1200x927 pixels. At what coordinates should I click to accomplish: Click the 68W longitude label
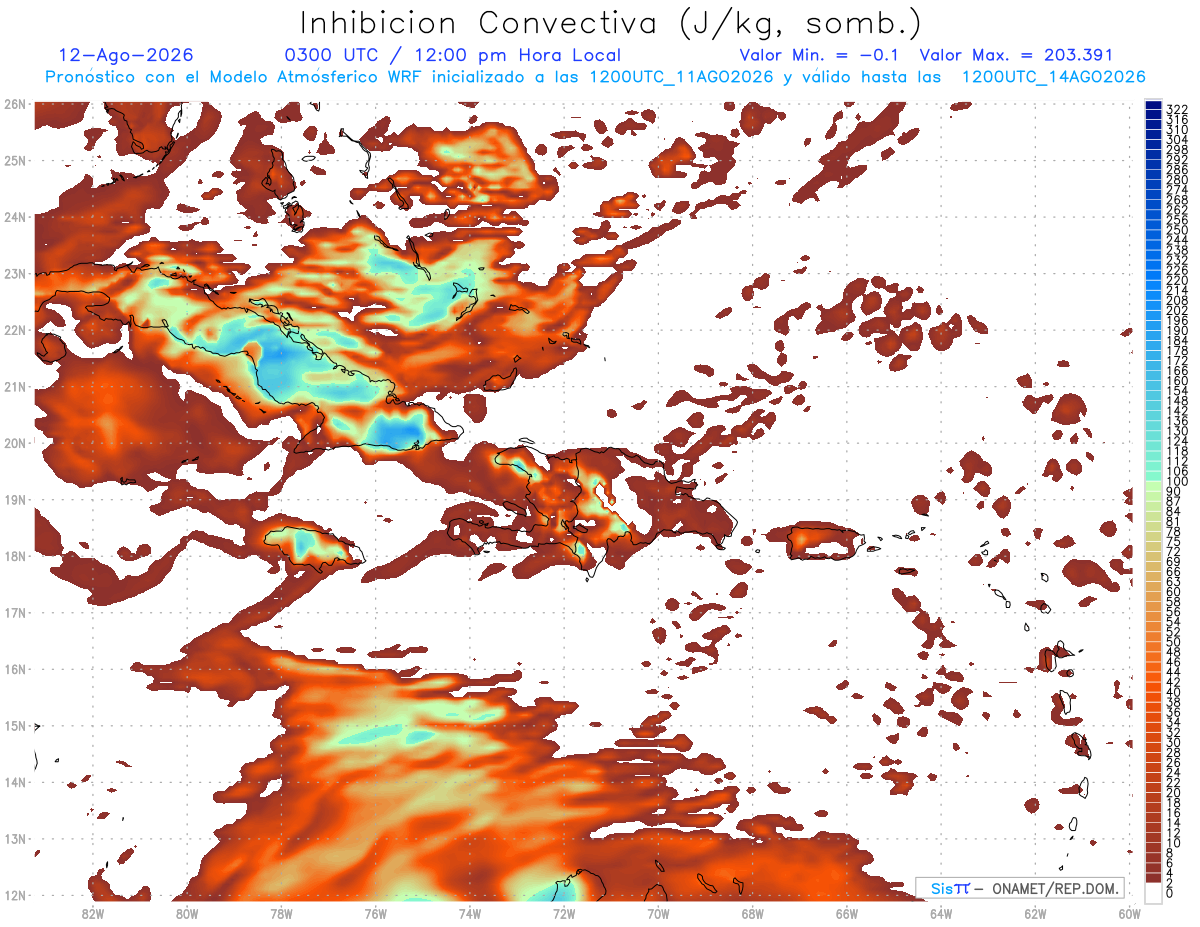[x=752, y=913]
